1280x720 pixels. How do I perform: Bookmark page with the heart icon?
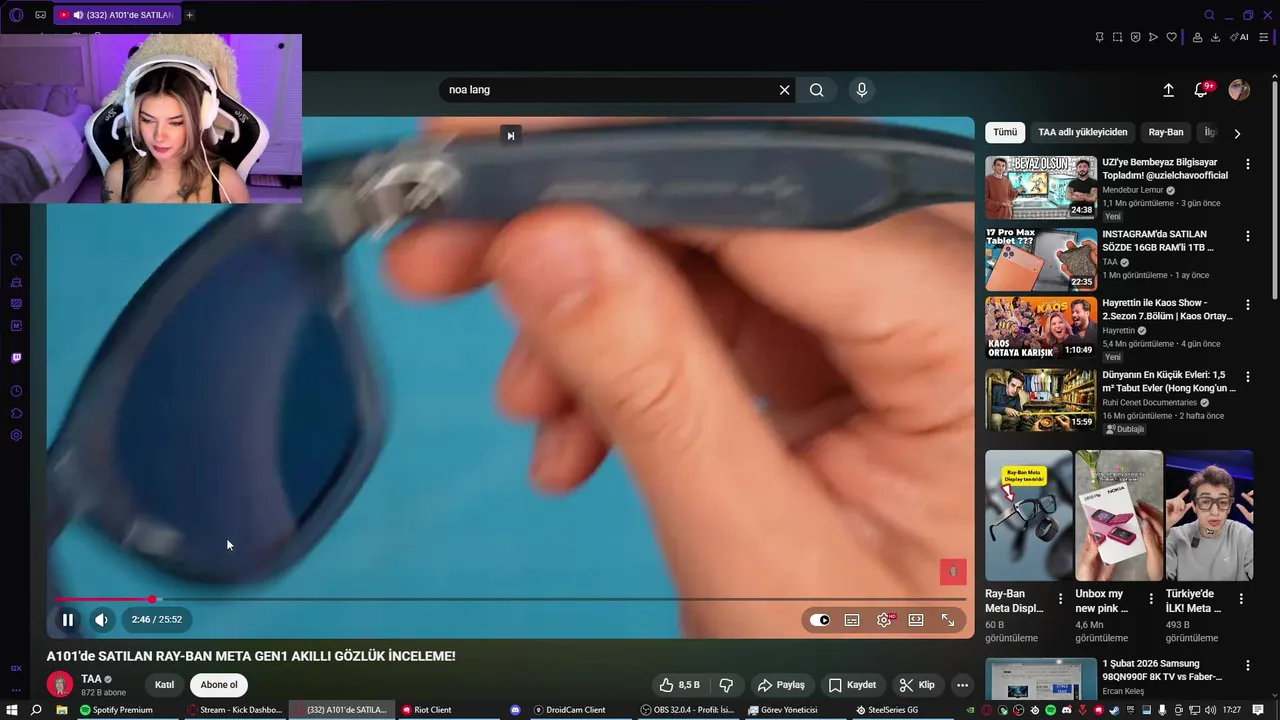tap(1172, 37)
